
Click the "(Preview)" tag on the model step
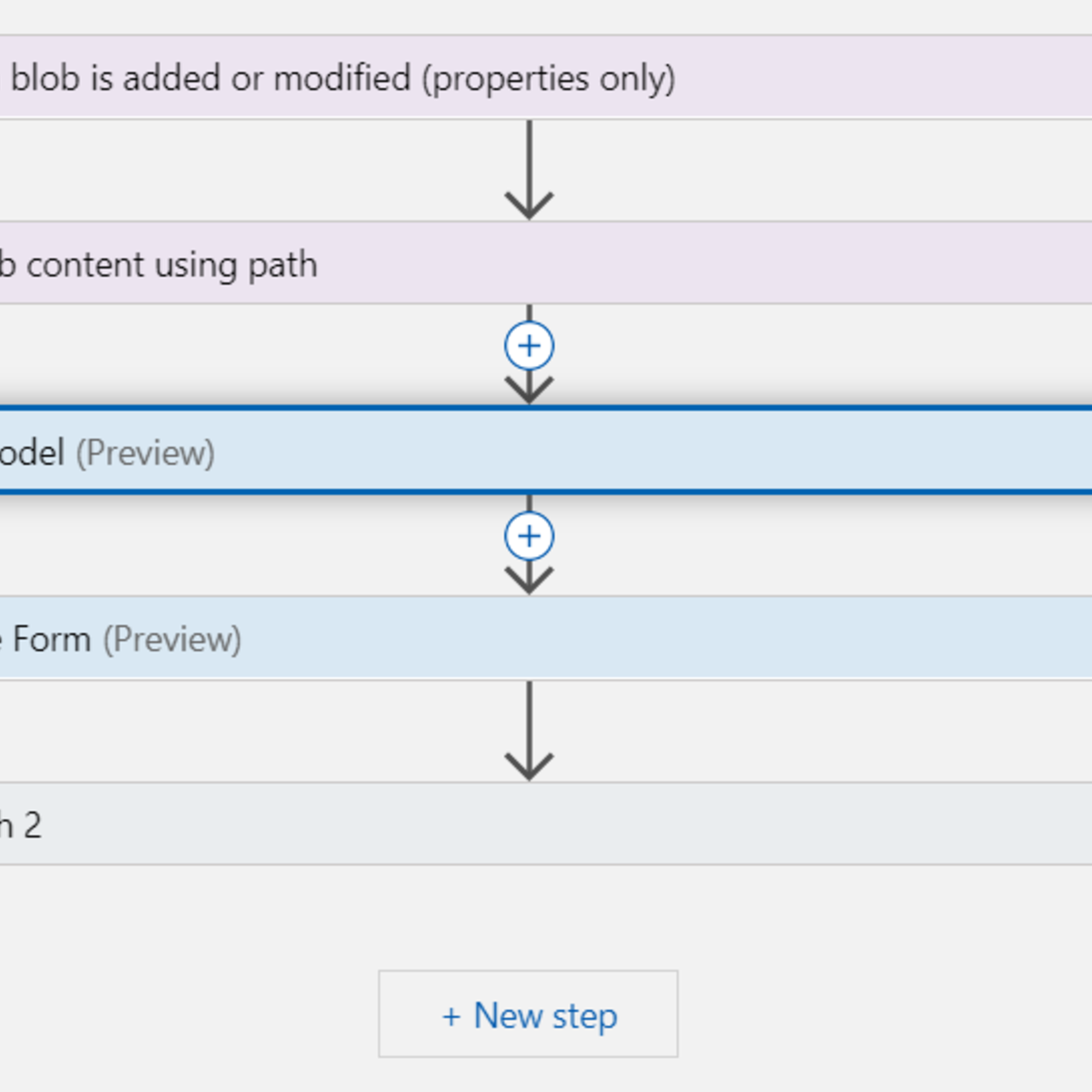click(x=146, y=452)
